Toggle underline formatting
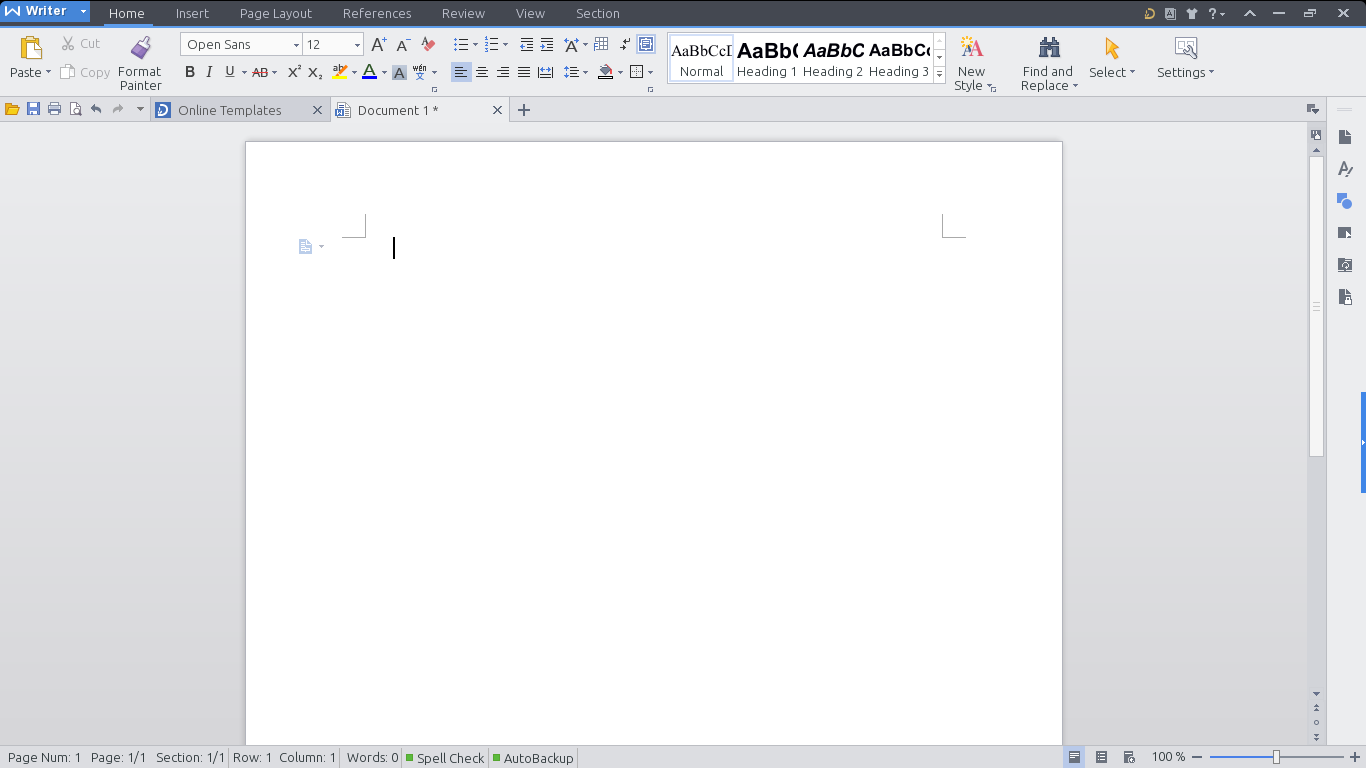The height and width of the screenshot is (768, 1366). pyautogui.click(x=229, y=72)
